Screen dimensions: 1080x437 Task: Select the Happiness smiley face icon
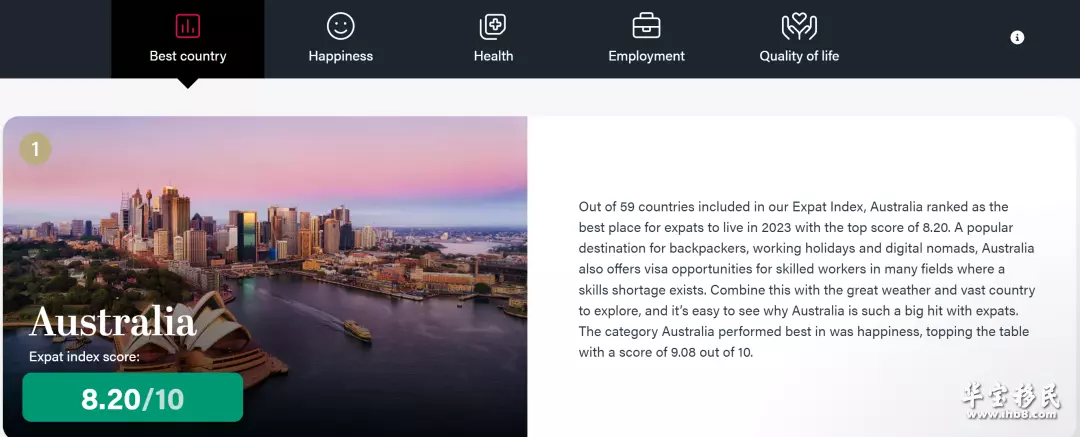coord(340,26)
